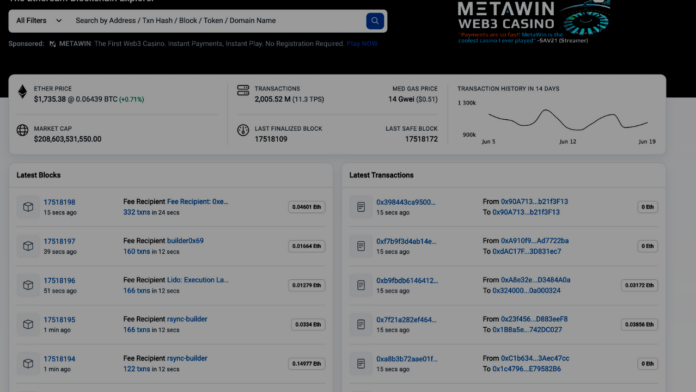Viewport: 696px width, 392px height.
Task: Open block 17518194
Action: [x=59, y=359]
